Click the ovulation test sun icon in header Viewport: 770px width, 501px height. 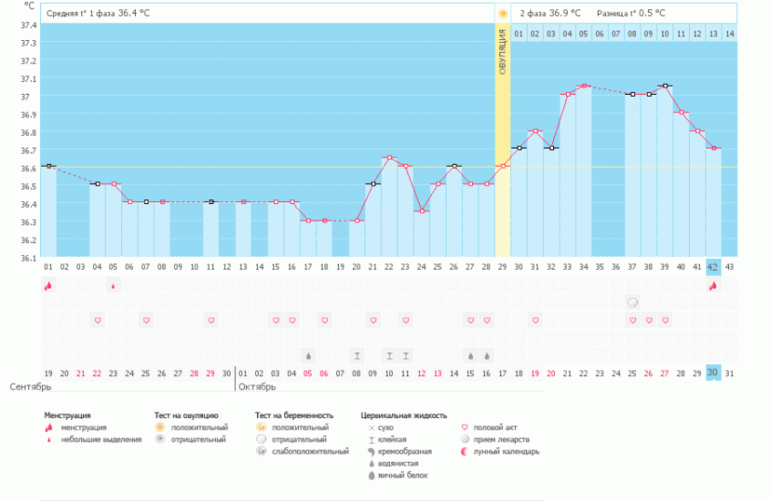(x=502, y=14)
